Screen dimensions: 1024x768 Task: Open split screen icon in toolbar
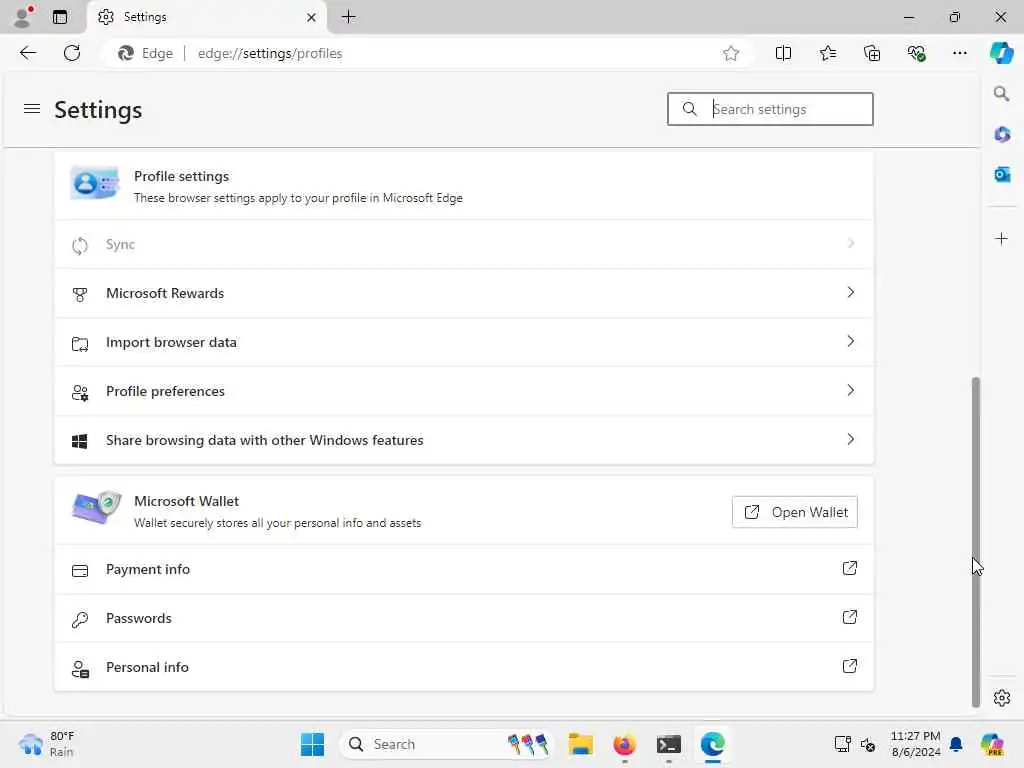[x=783, y=54]
